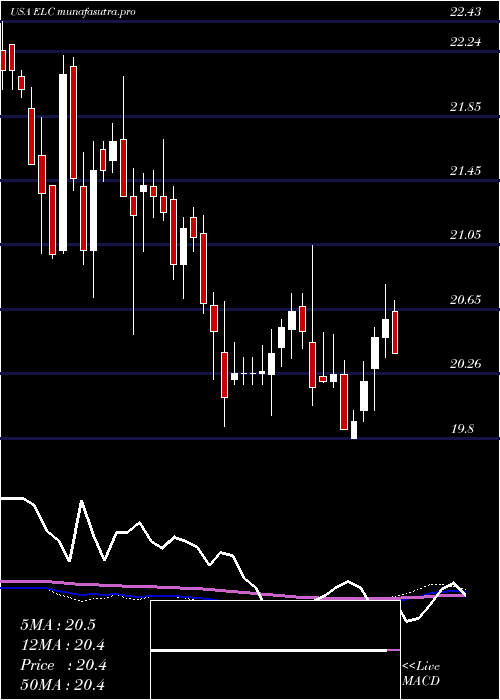Click the 21.05 price level label
This screenshot has width=500, height=700.
pyautogui.click(x=466, y=235)
